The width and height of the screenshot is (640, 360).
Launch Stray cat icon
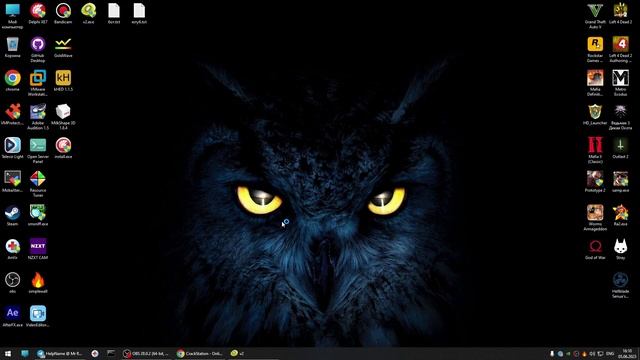point(620,249)
